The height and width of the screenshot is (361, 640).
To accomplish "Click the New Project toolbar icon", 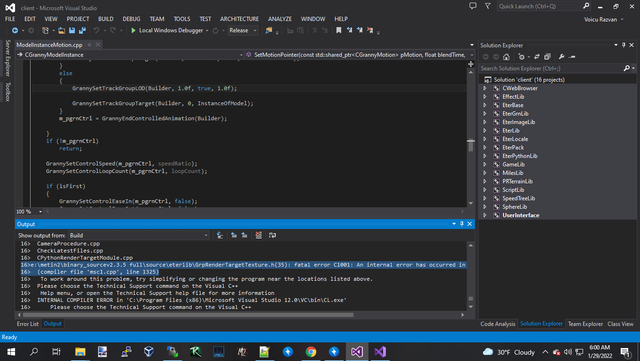I will 45,31.
